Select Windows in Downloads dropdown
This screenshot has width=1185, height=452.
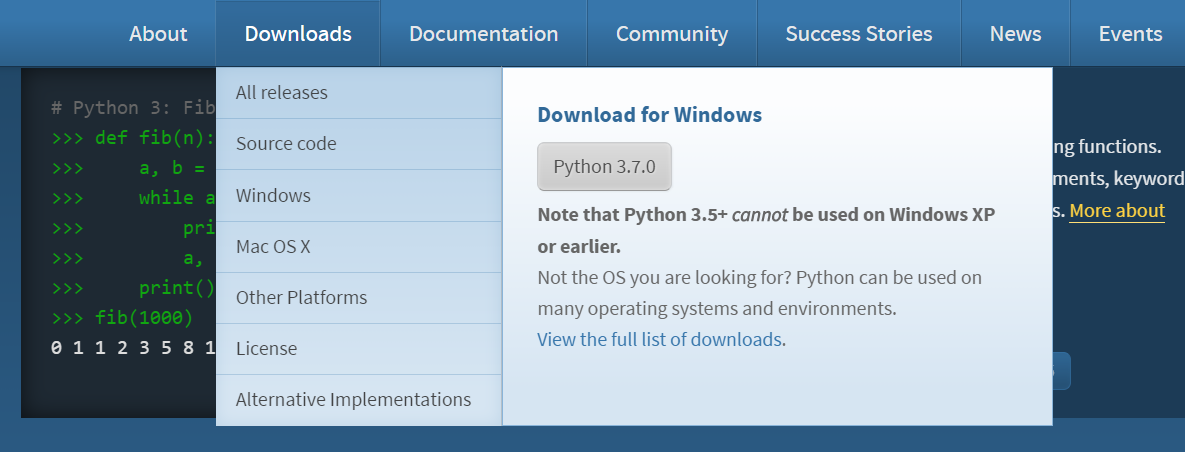pyautogui.click(x=359, y=195)
